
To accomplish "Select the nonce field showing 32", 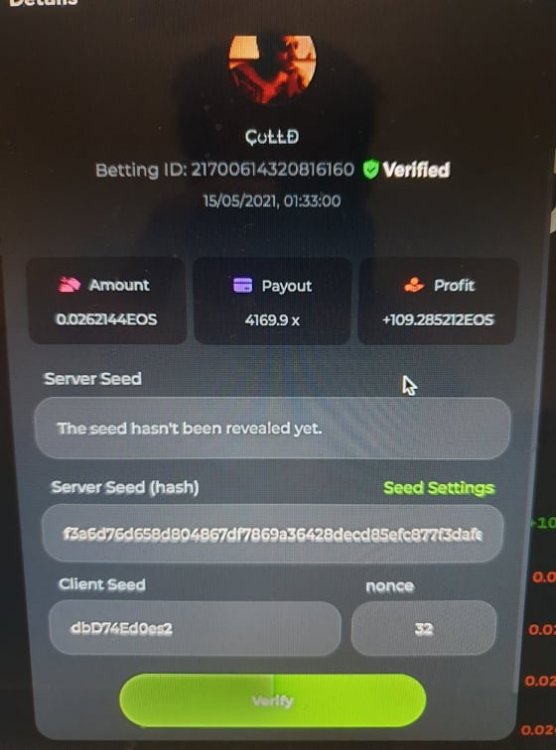I will pyautogui.click(x=423, y=628).
